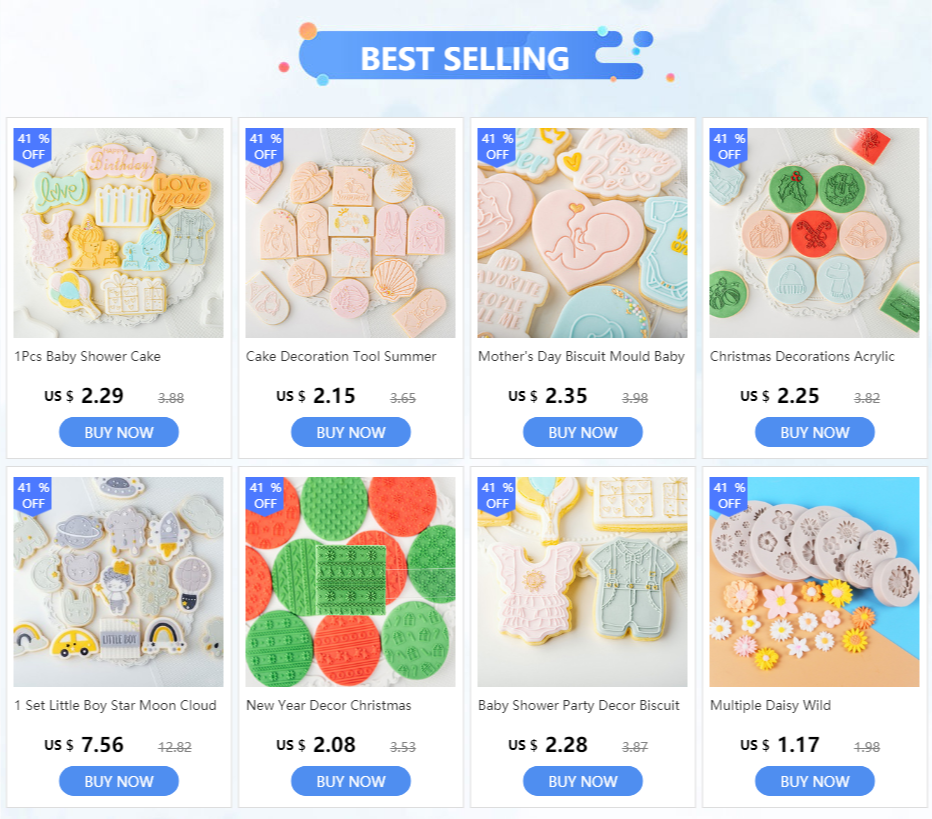Viewport: 932px width, 819px height.
Task: Click BUY NOW for Multiple Daisy Wild
Action: click(x=814, y=781)
